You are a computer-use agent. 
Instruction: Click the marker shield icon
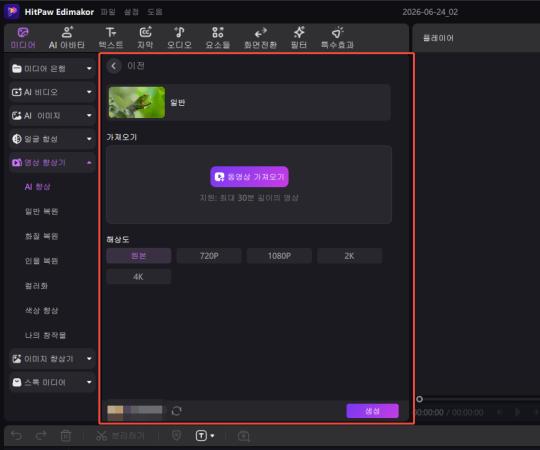click(x=176, y=436)
